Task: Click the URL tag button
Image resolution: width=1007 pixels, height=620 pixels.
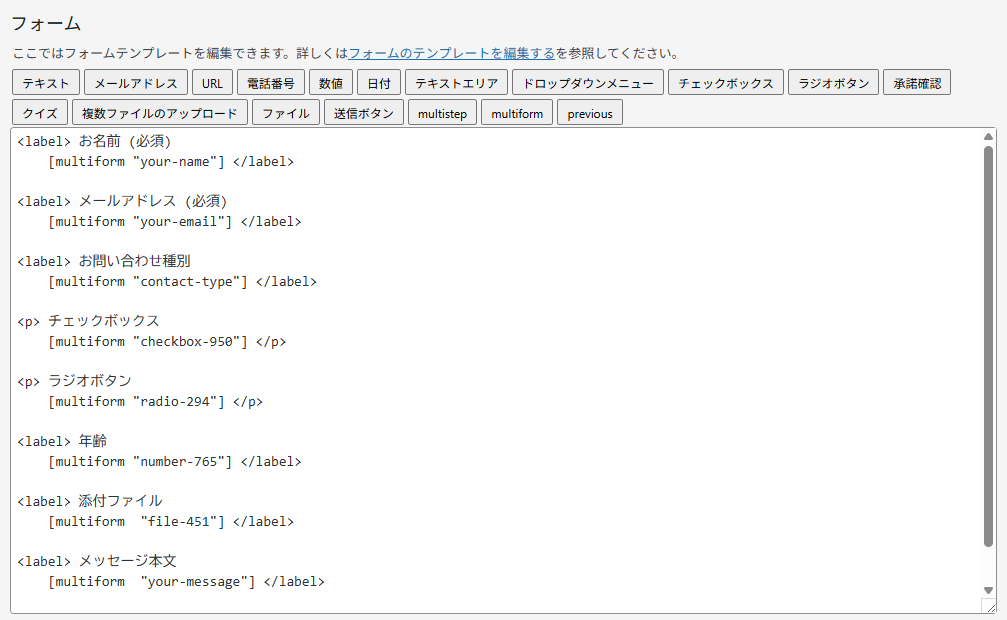Action: tap(212, 83)
